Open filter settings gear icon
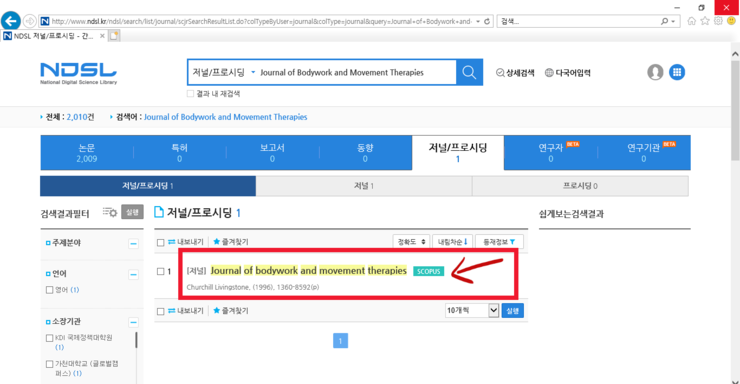 click(x=110, y=212)
